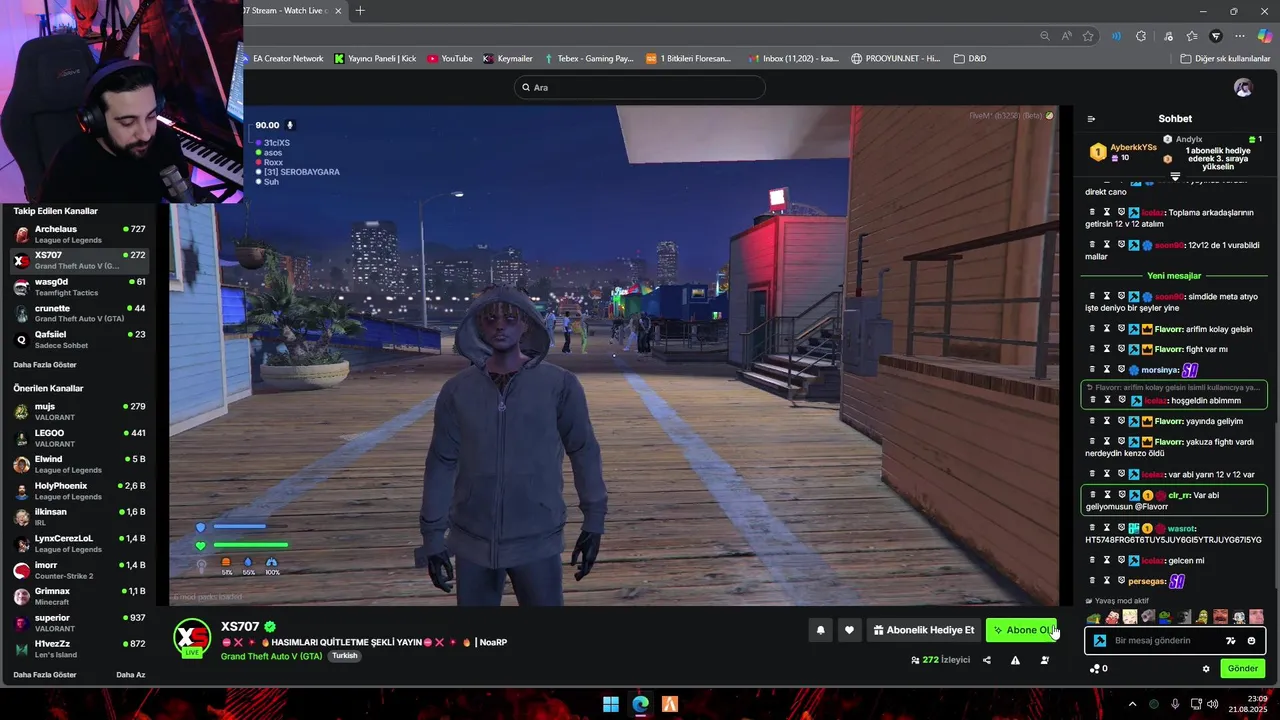Activate Read aloud in address bar

[x=1067, y=36]
